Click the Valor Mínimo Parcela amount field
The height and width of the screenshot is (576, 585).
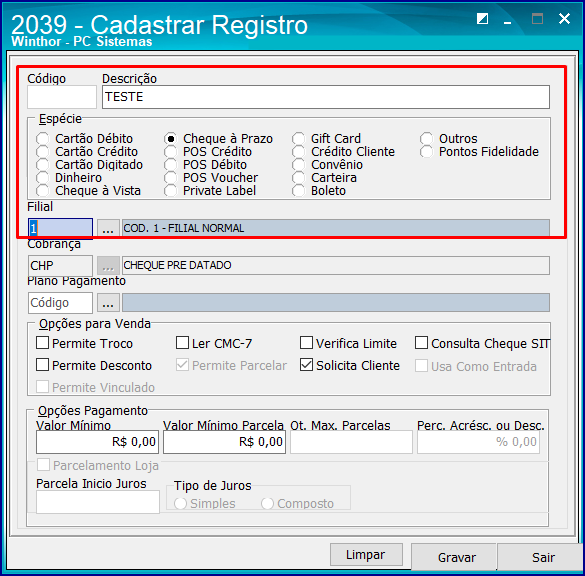225,442
